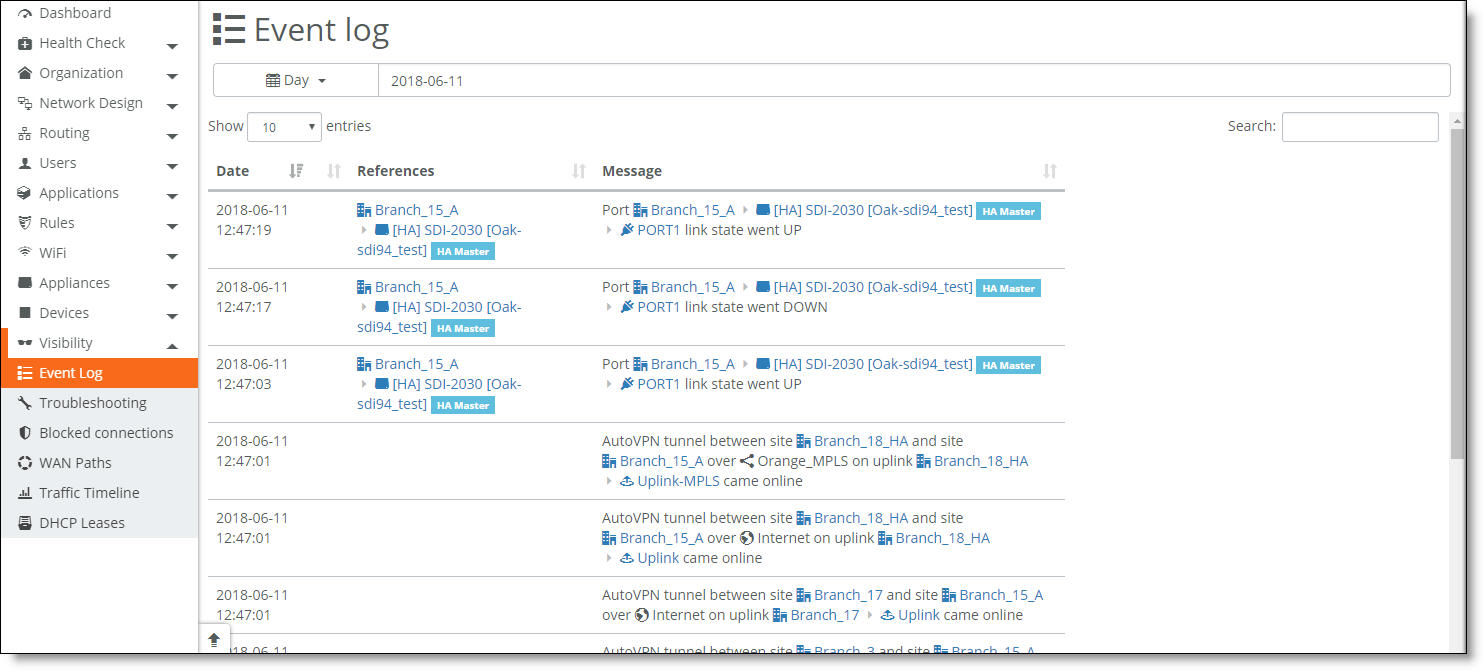The width and height of the screenshot is (1483, 670).
Task: Click the WiFi signal icon
Action: 25,252
